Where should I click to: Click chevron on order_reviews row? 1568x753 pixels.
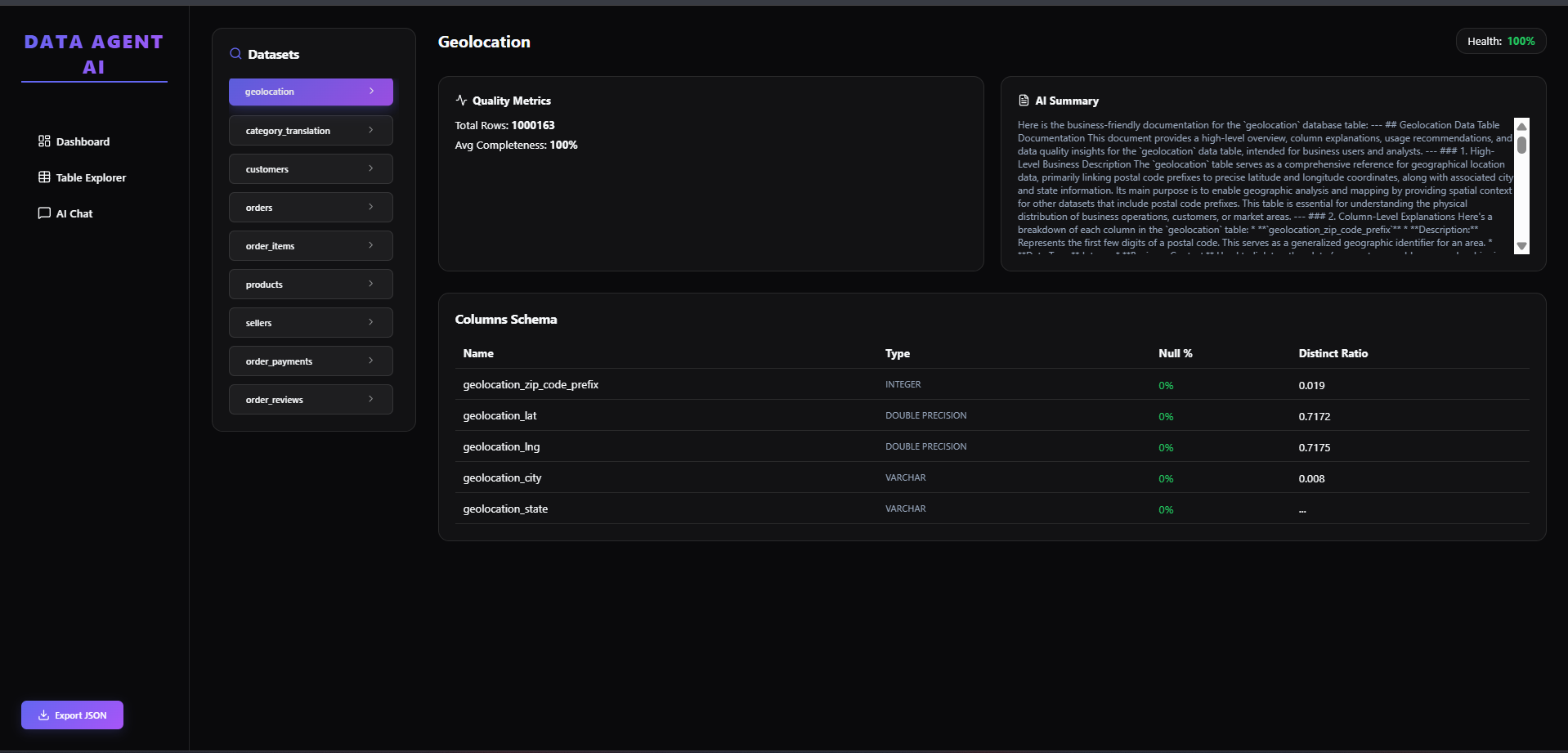[x=371, y=399]
